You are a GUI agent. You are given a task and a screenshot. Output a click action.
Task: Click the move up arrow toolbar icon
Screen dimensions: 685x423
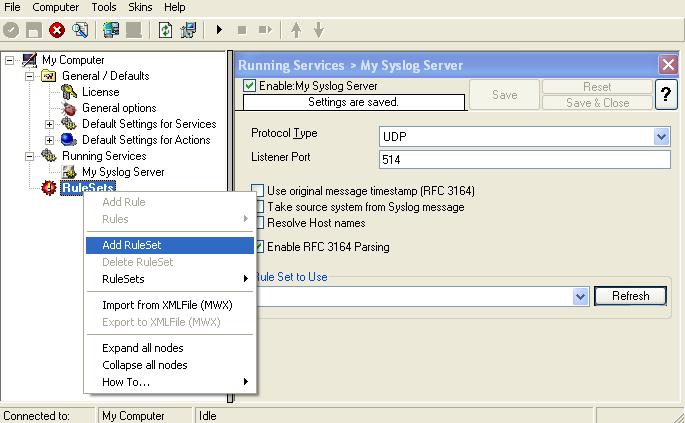296,30
